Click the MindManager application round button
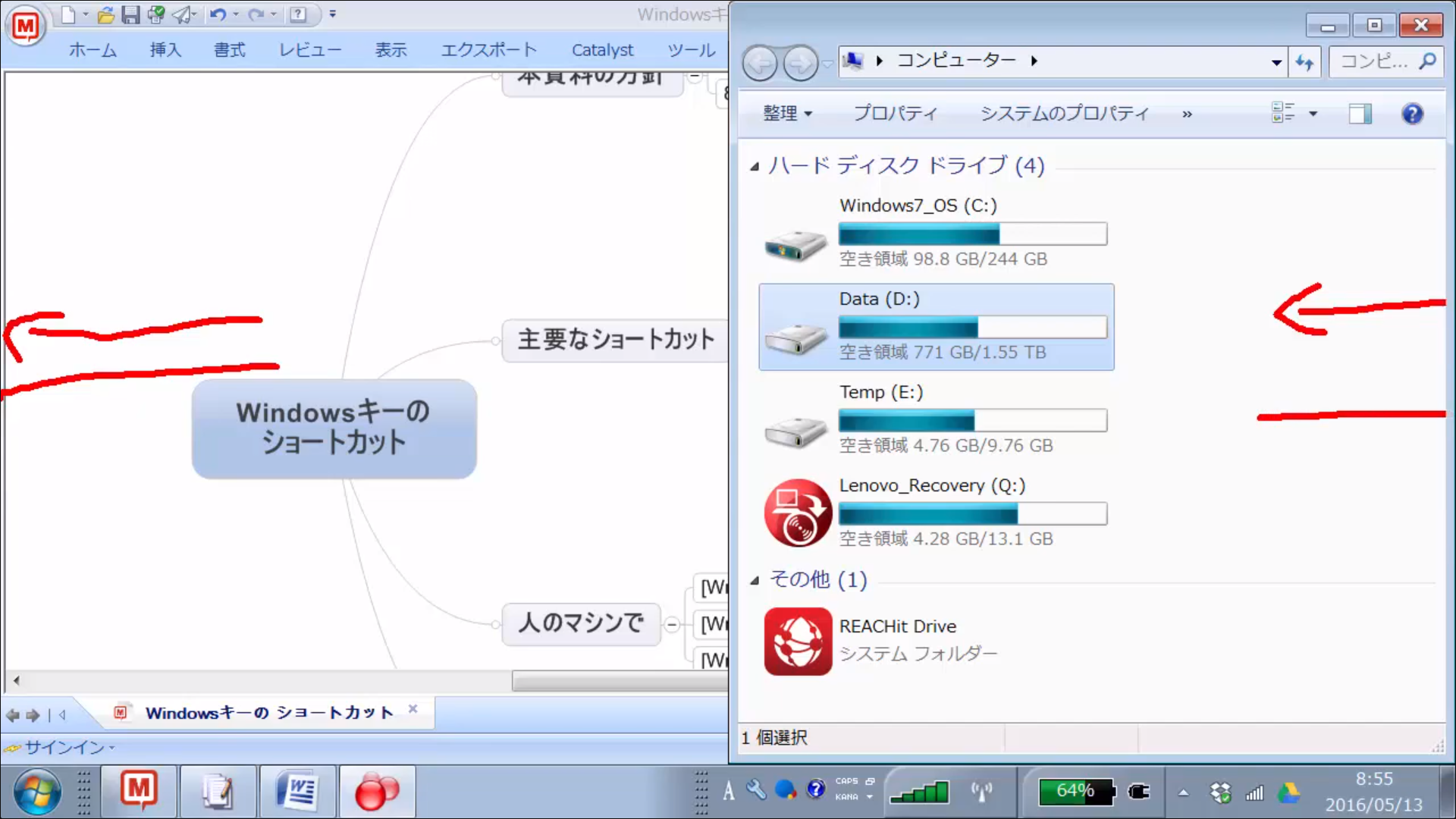 pos(26,27)
